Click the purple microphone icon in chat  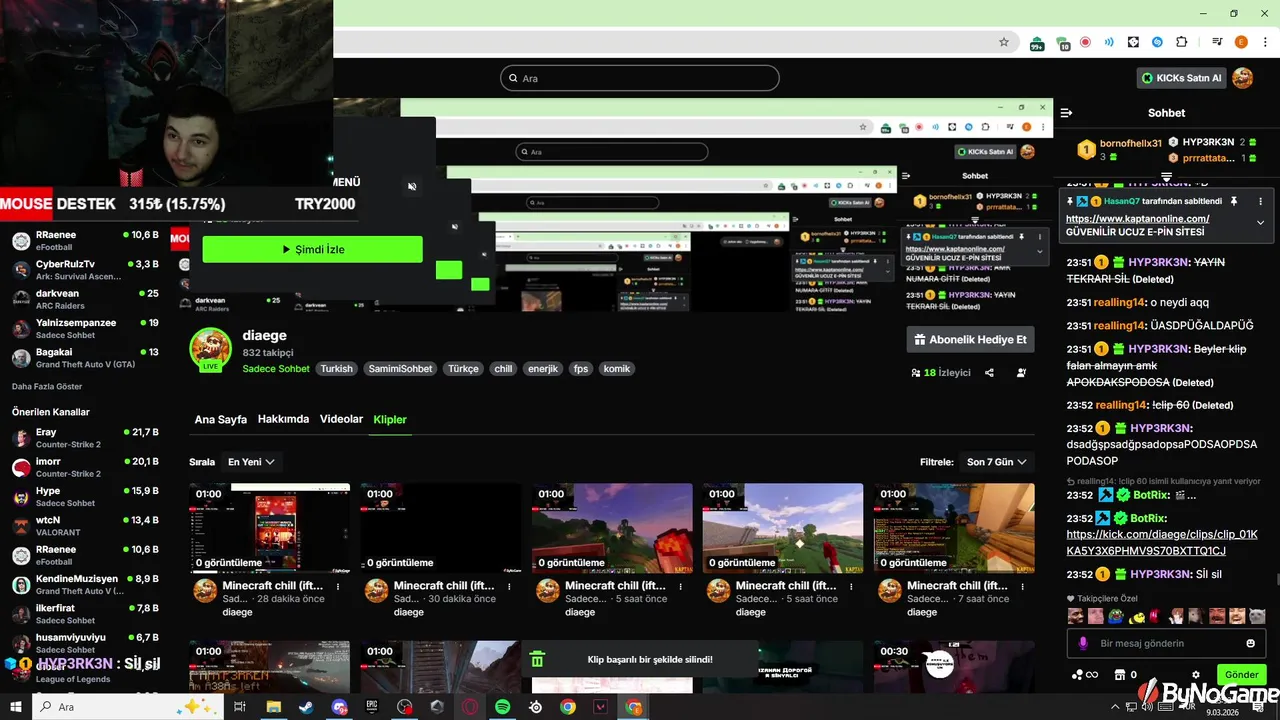(x=1083, y=643)
